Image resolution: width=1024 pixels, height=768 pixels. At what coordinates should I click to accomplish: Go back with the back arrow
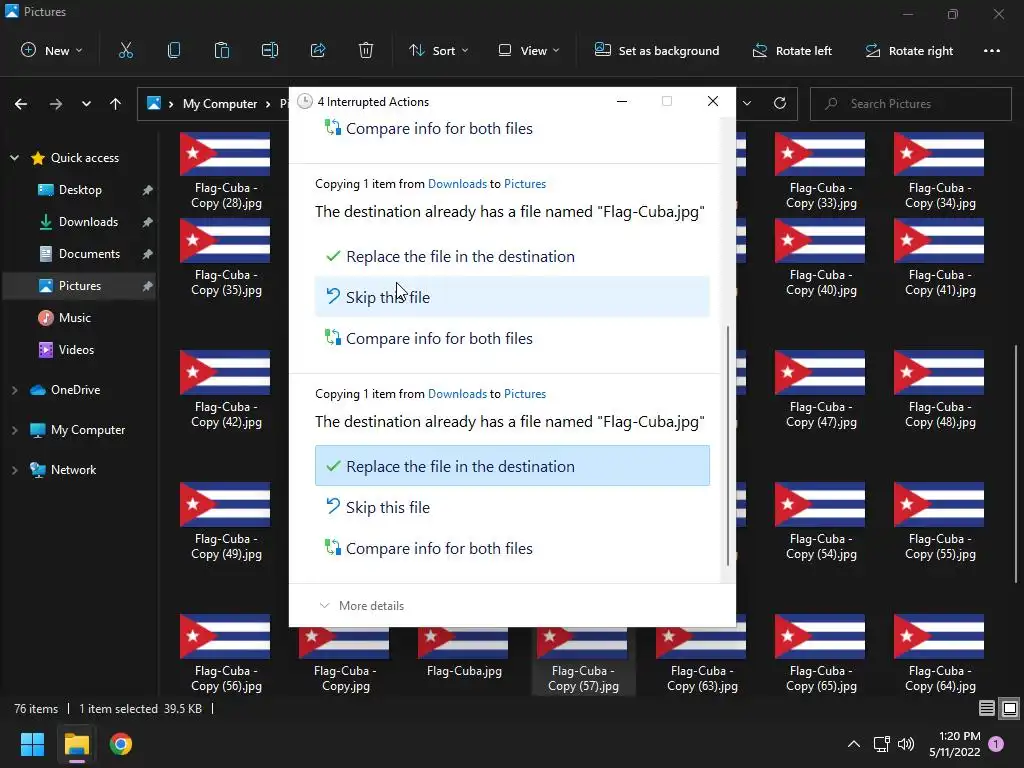[x=21, y=104]
